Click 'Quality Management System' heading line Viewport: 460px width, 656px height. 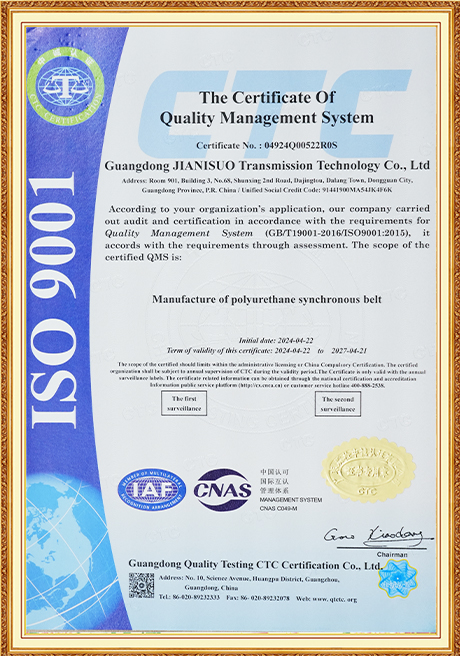(267, 118)
